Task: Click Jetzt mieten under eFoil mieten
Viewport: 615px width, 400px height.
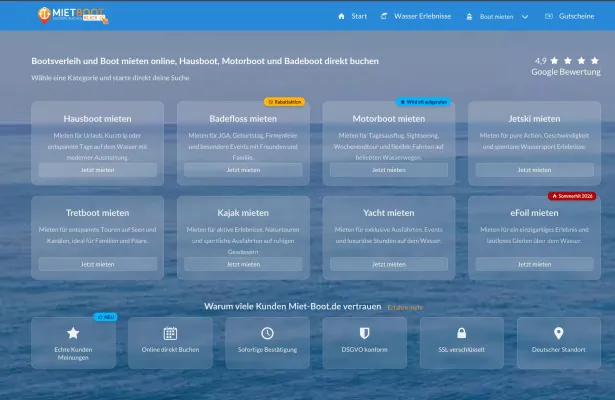Action: (534, 264)
